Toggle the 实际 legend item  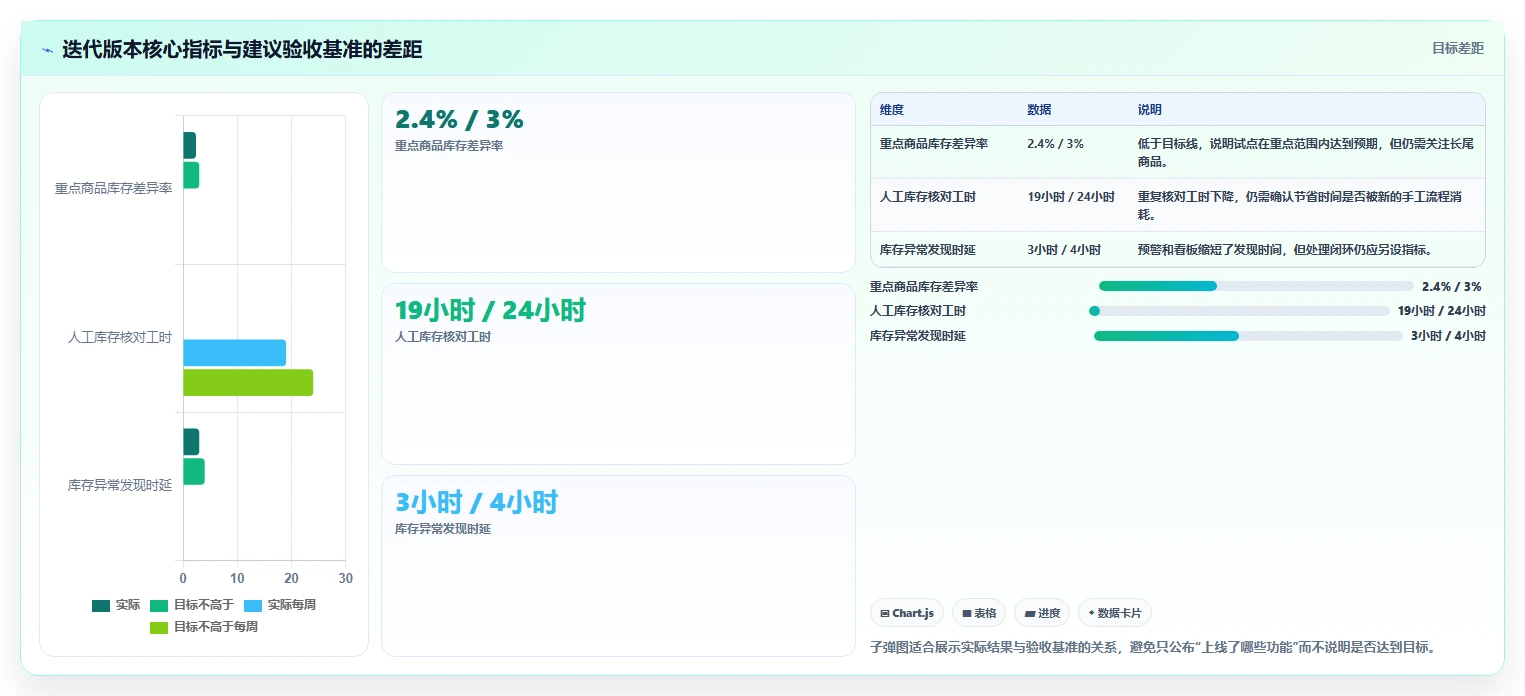116,605
